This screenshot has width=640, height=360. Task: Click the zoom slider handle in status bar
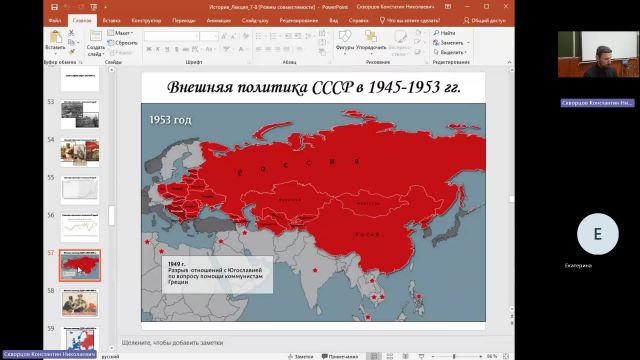[453, 356]
